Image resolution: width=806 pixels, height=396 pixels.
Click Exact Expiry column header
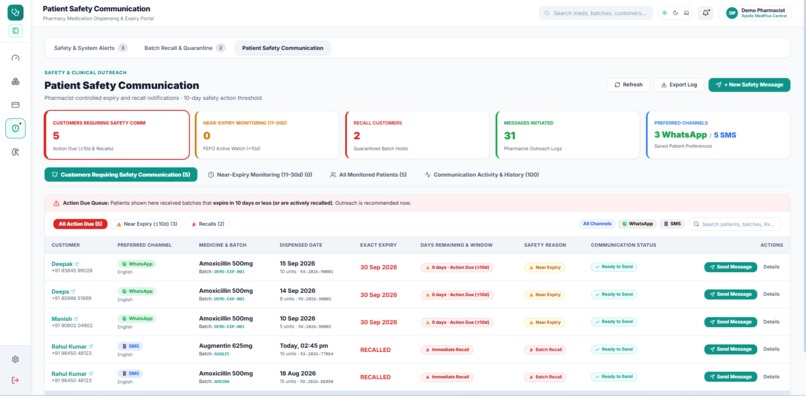tap(378, 245)
